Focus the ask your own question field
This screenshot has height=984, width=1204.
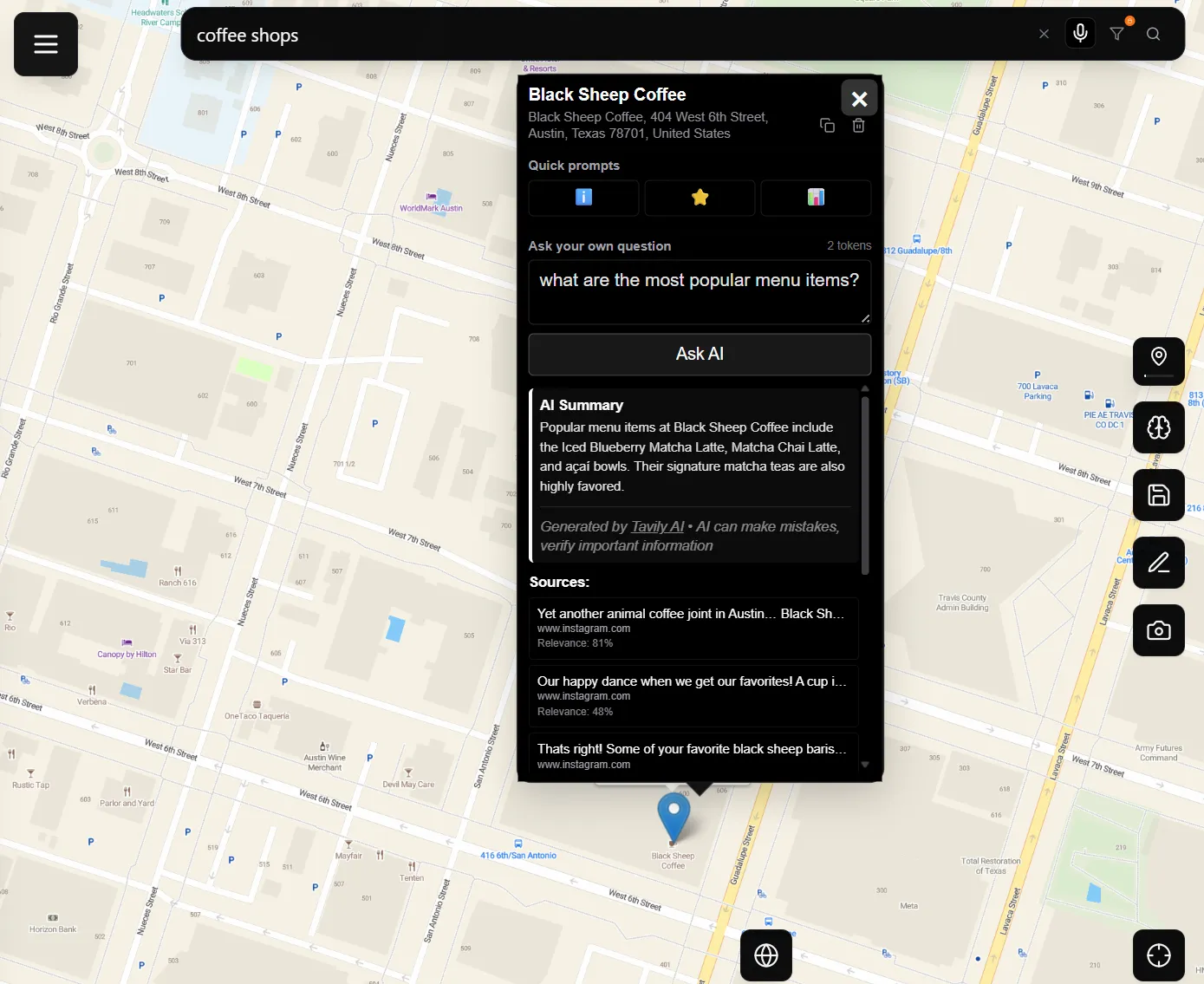tap(700, 292)
